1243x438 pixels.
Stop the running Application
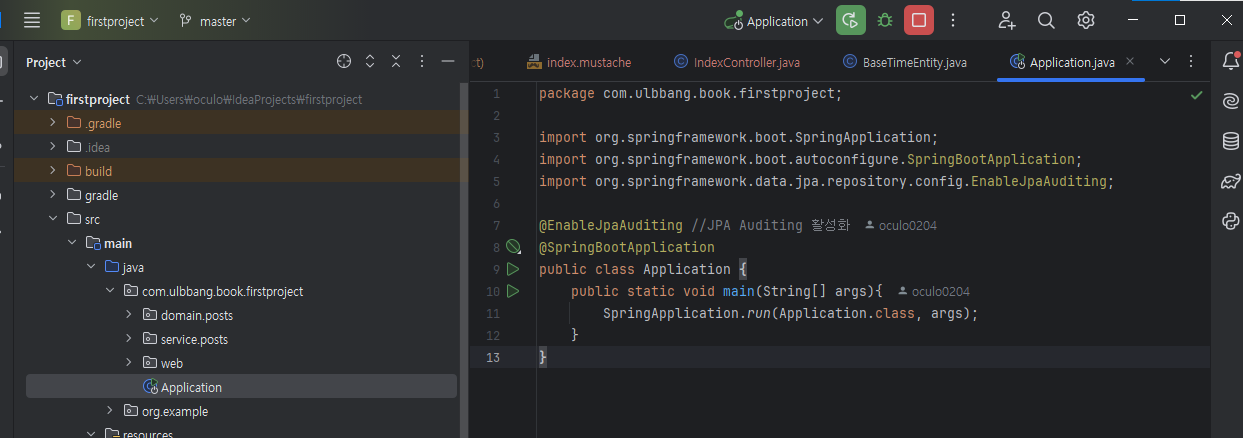tap(919, 20)
